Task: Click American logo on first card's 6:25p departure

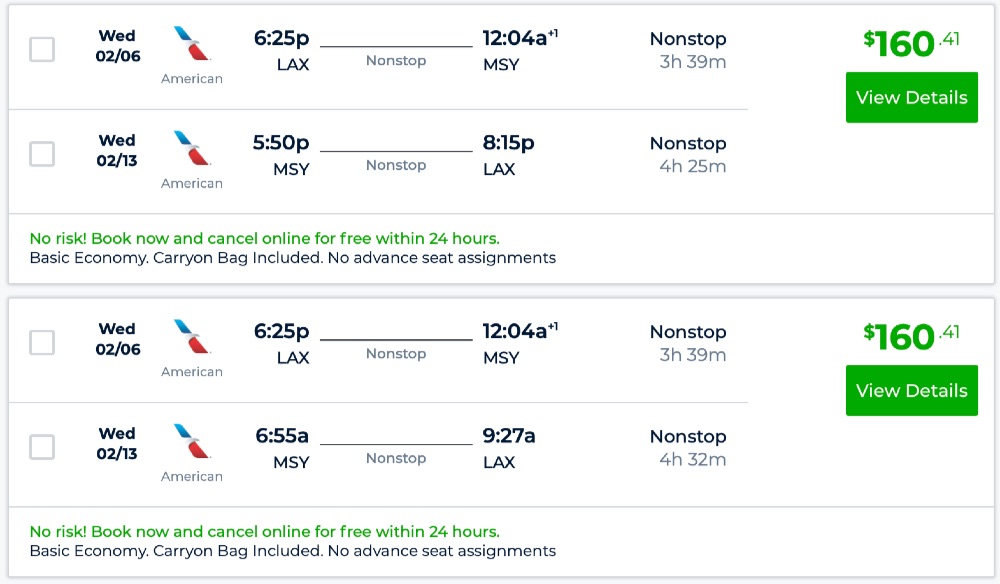Action: pos(192,44)
